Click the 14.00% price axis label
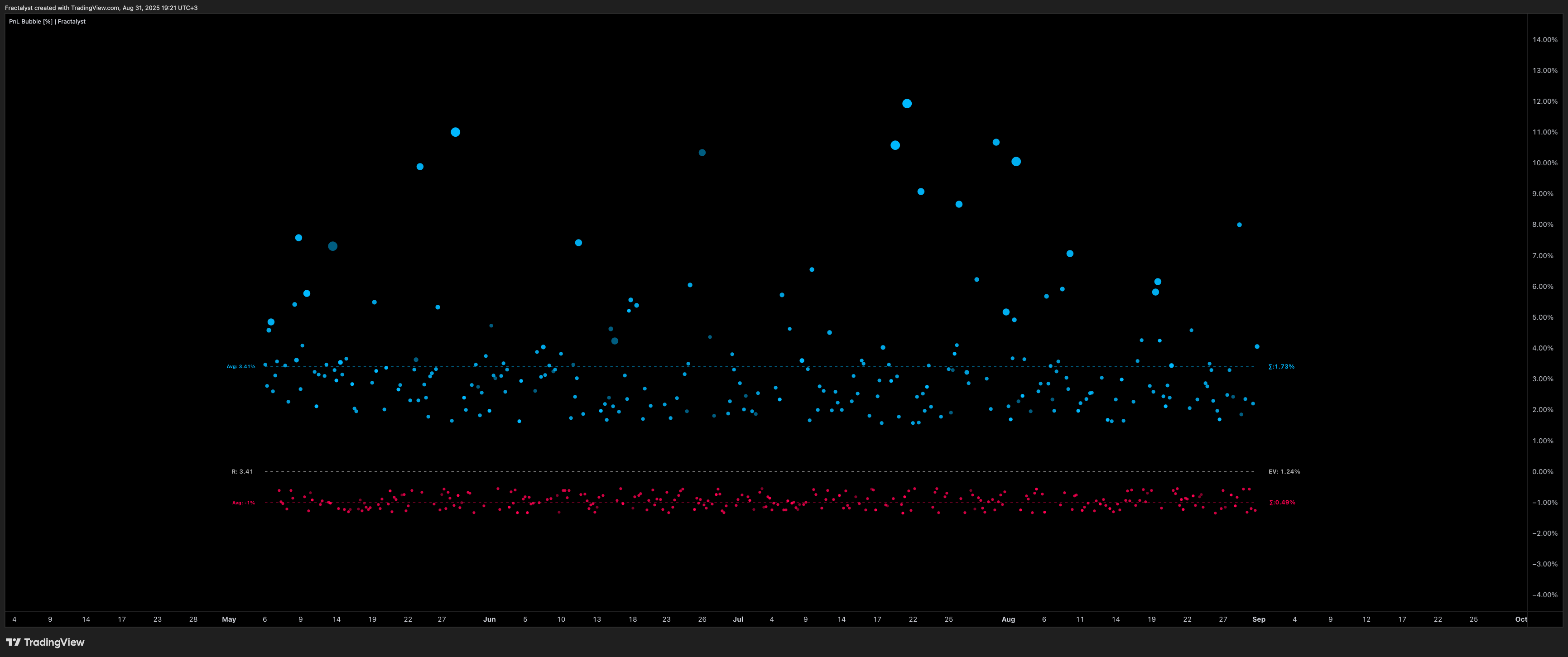Screen dimensions: 1568x657 tap(1545, 39)
